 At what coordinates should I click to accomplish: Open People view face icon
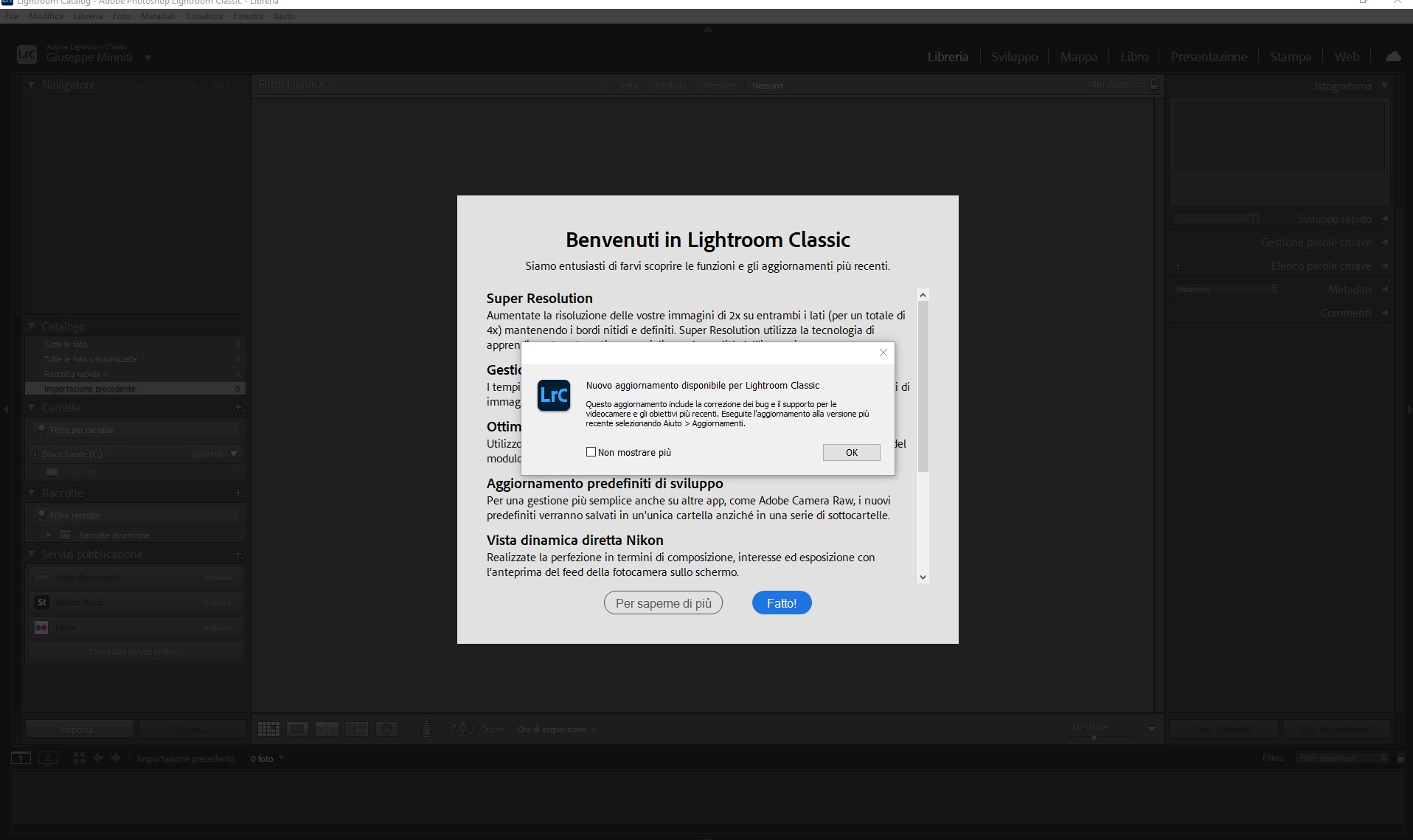pyautogui.click(x=386, y=729)
